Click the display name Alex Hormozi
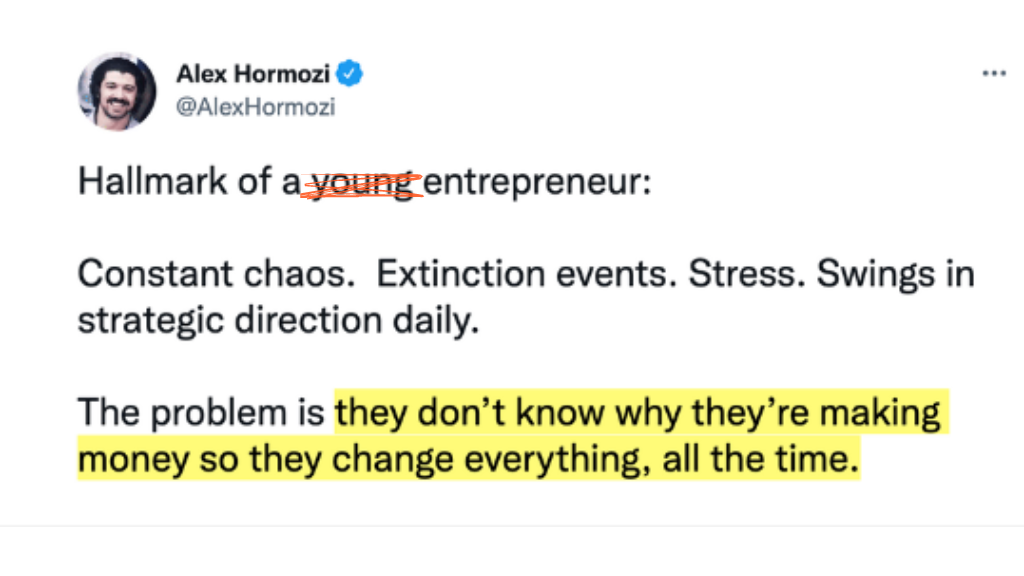This screenshot has width=1024, height=576. tap(253, 72)
